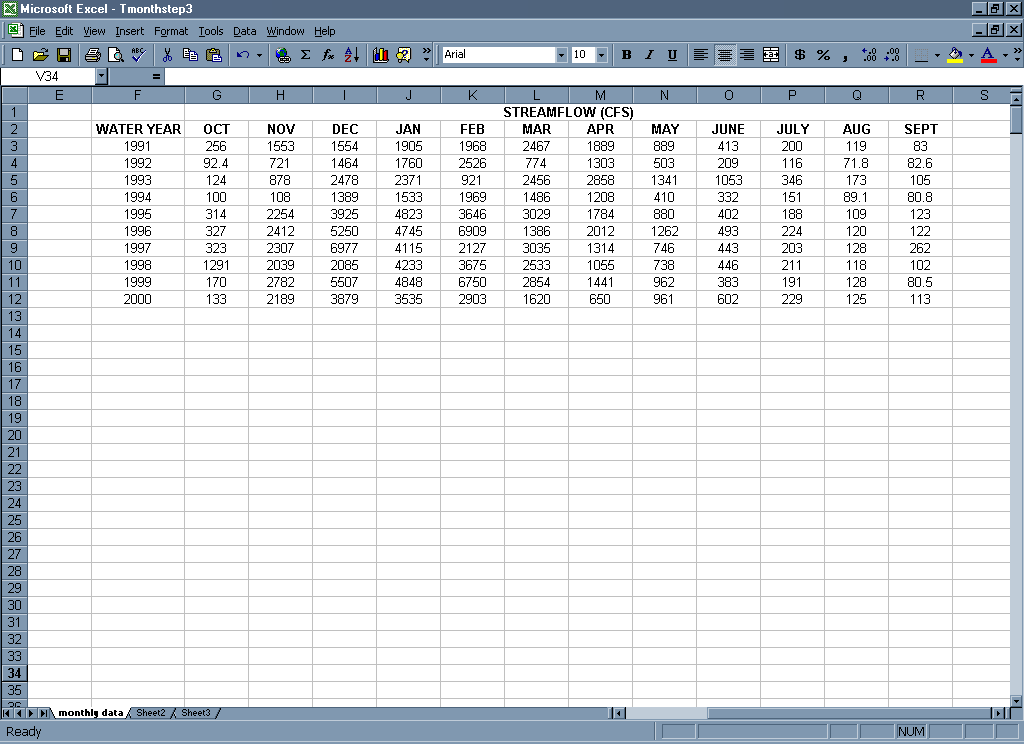
Task: Select the row 5 header
Action: tap(14, 180)
